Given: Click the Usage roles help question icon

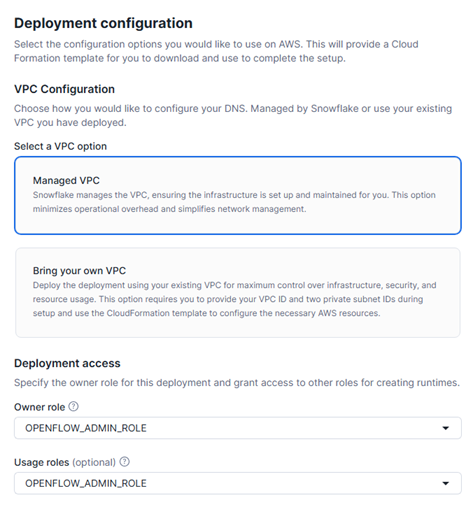Looking at the screenshot, I should pyautogui.click(x=125, y=462).
